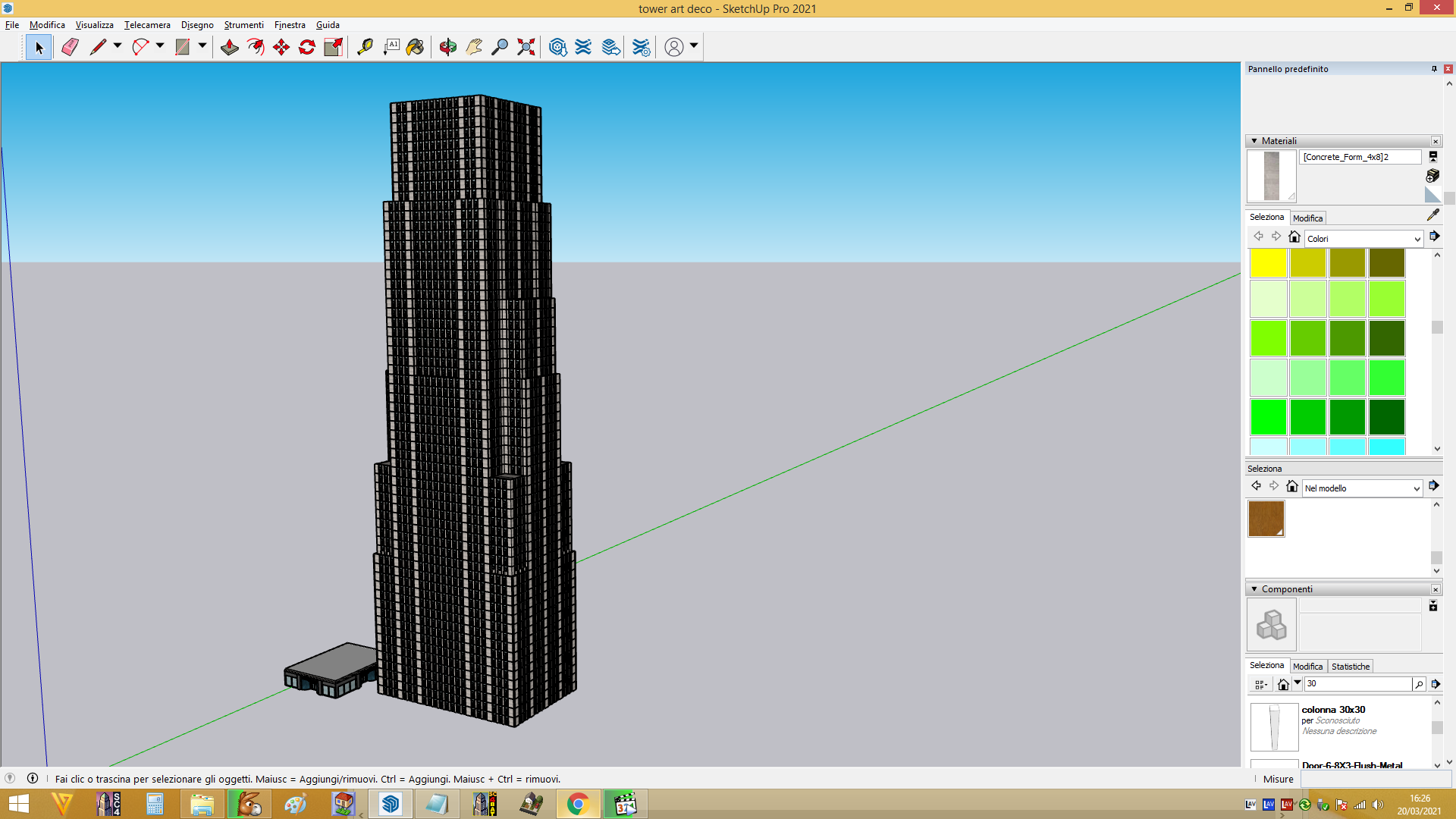Close the Materiali panel
Image resolution: width=1456 pixels, height=819 pixels.
point(1436,141)
